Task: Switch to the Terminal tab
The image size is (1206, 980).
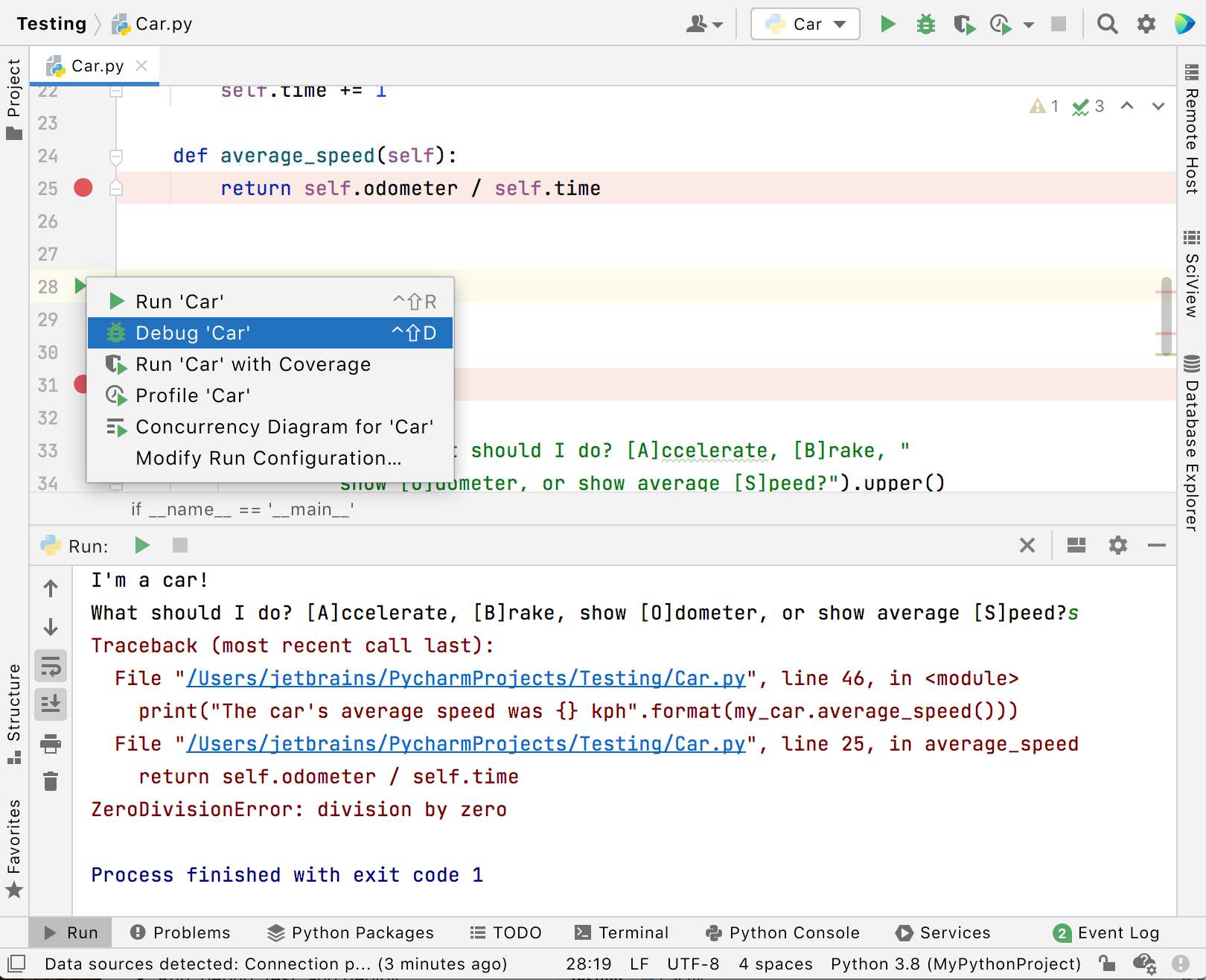Action: [x=622, y=932]
